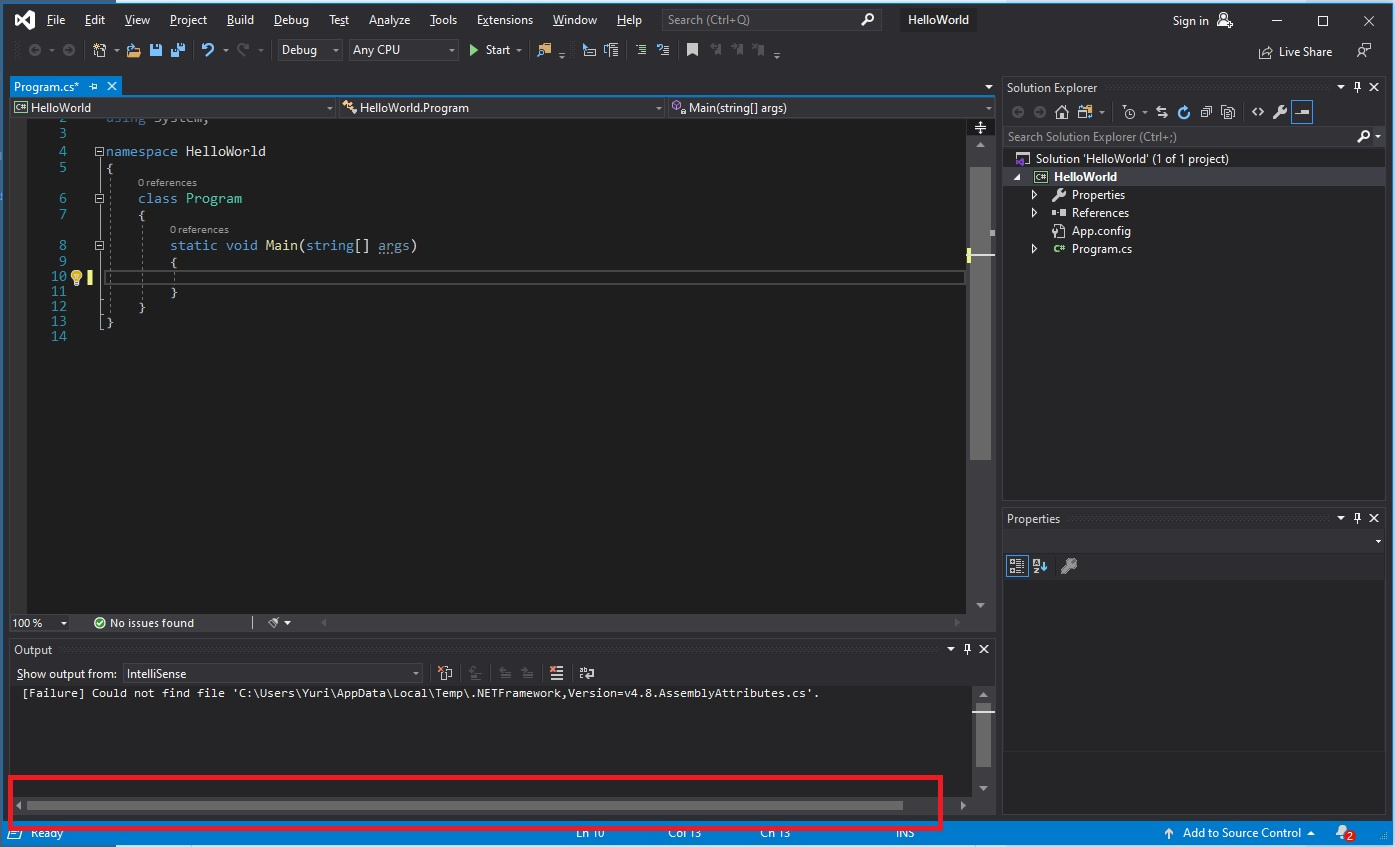Open the HelloWorld.Program type dropdown
Screen dimensions: 1395x847
pos(502,108)
